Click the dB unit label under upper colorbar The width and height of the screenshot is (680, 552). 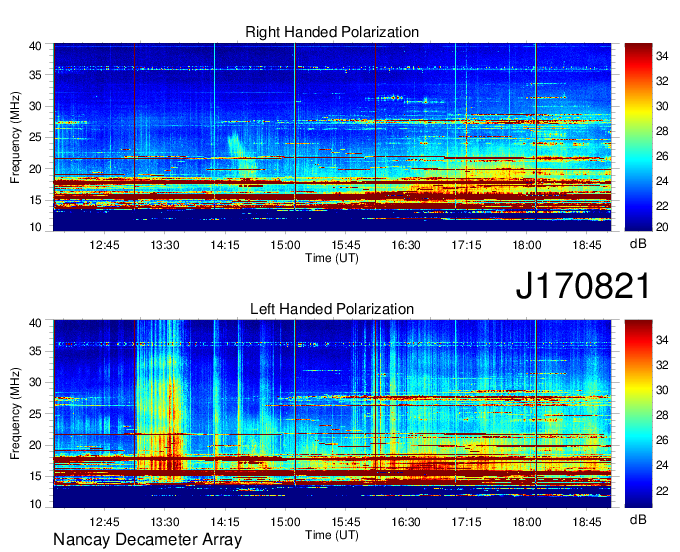(638, 244)
